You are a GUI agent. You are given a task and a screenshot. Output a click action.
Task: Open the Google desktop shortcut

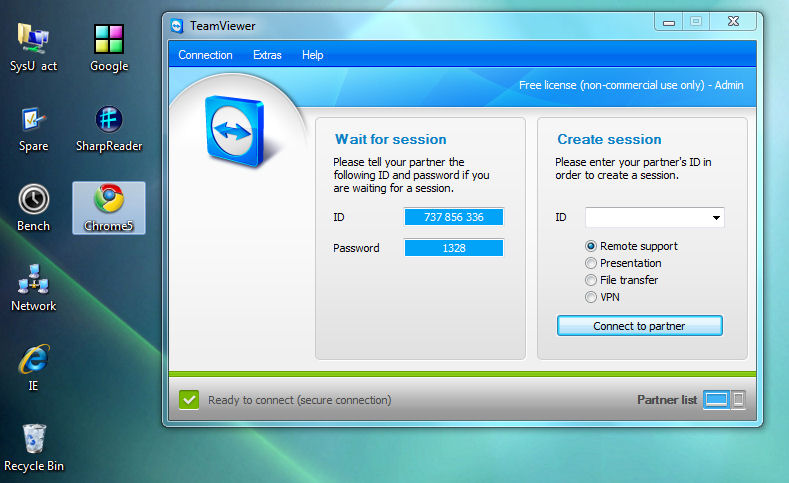pos(109,48)
